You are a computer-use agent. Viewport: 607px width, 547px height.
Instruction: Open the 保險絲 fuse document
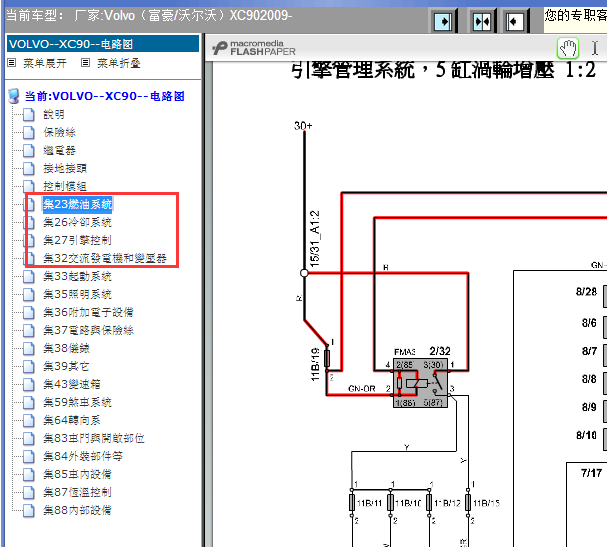tap(59, 132)
